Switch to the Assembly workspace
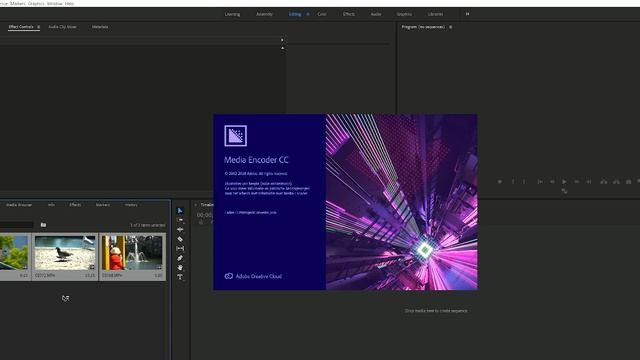This screenshot has width=640, height=360. tap(264, 14)
